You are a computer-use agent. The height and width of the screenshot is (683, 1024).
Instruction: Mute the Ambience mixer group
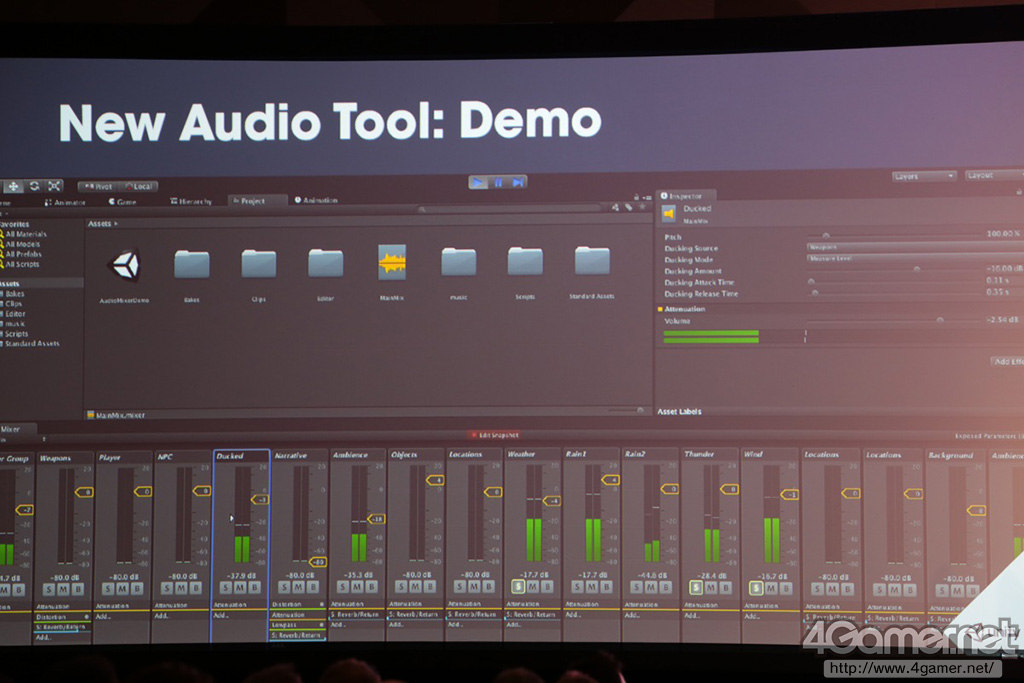click(357, 587)
